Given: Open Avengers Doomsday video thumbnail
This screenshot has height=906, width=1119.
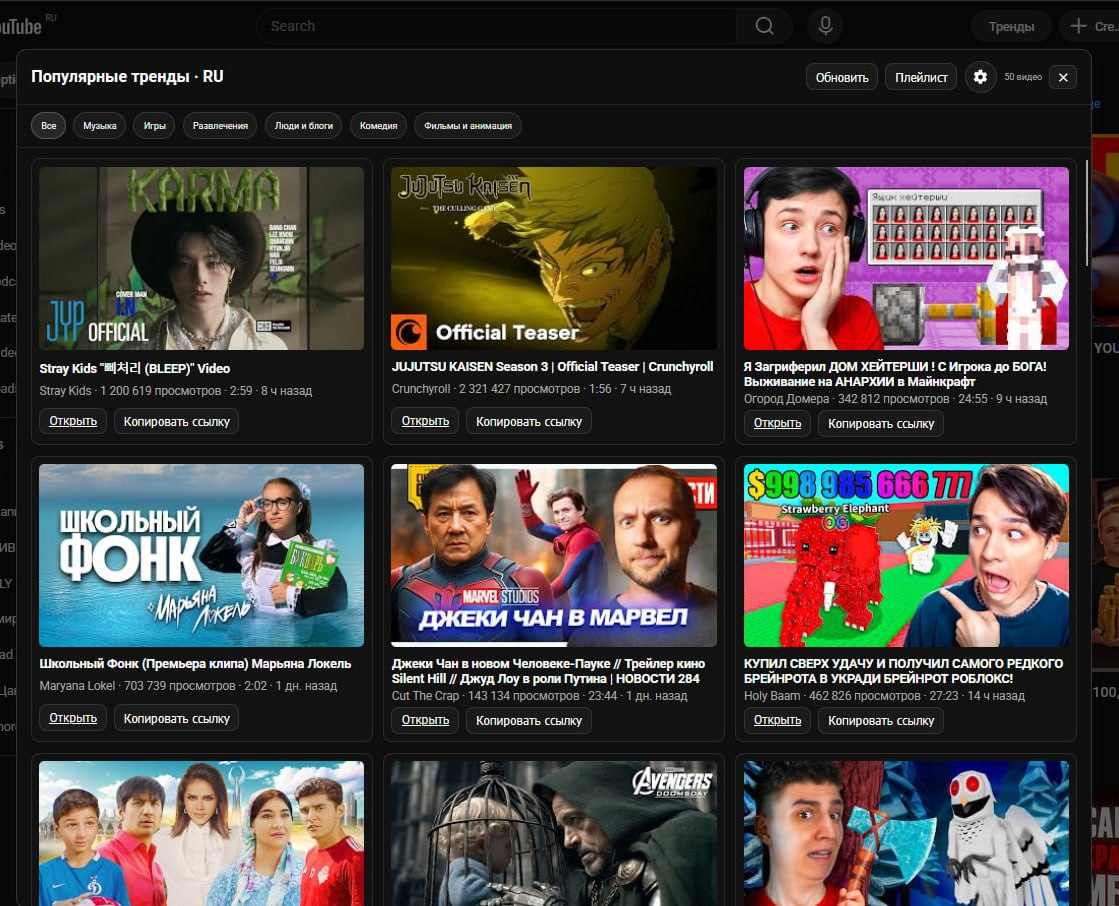Looking at the screenshot, I should click(554, 833).
